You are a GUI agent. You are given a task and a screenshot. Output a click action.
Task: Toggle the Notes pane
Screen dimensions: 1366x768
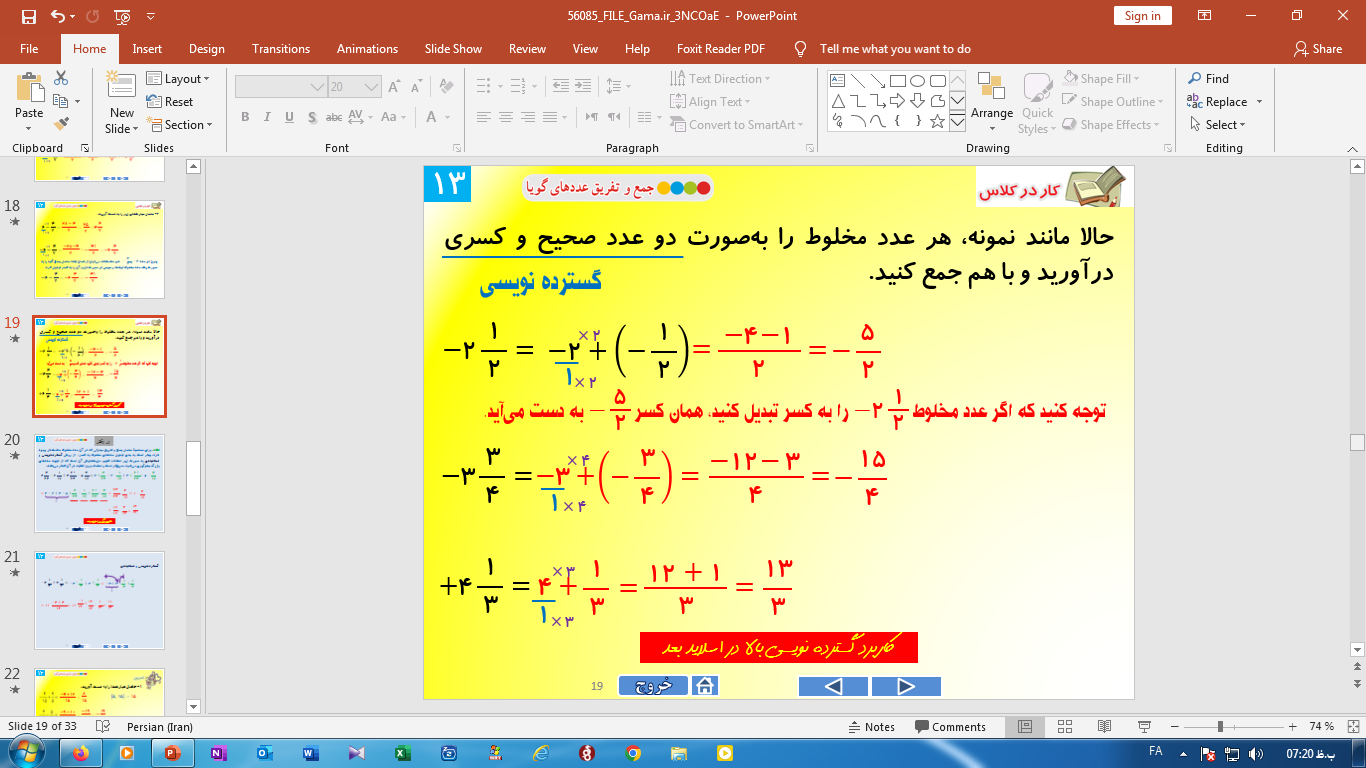[x=871, y=727]
